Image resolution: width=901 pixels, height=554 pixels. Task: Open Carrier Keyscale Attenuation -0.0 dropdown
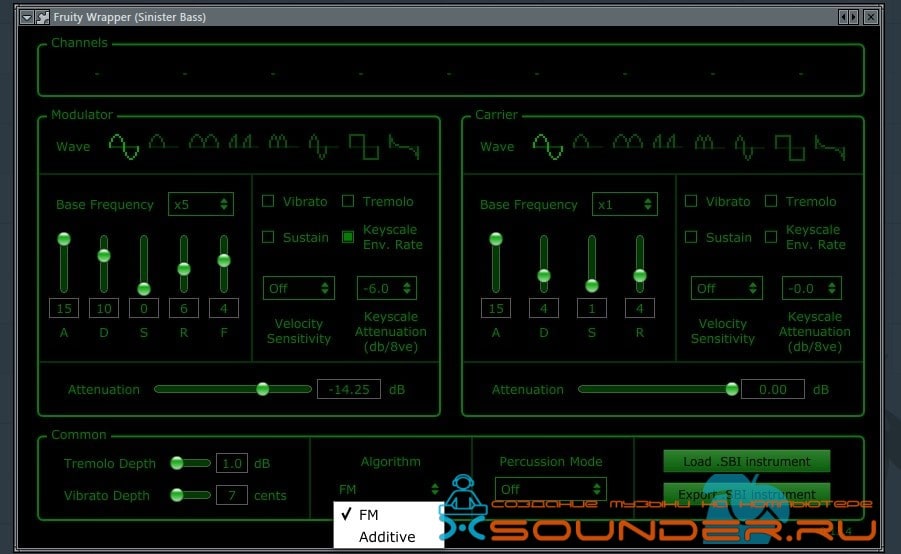[x=812, y=288]
